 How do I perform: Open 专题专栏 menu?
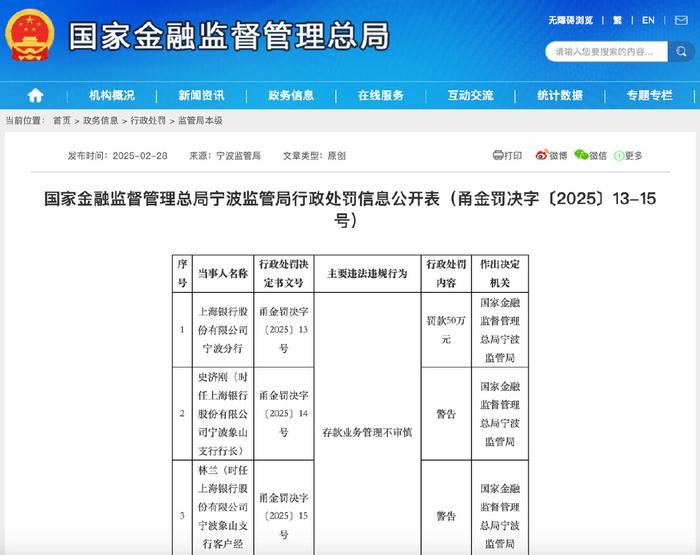[x=650, y=95]
